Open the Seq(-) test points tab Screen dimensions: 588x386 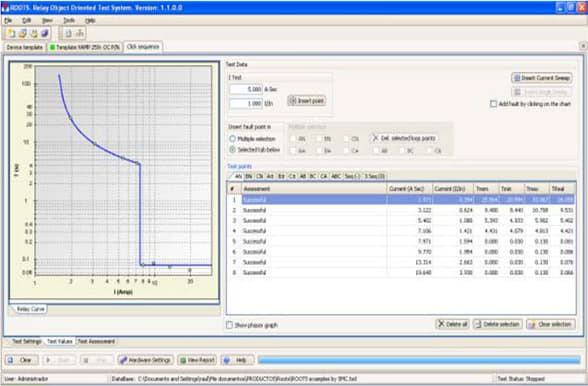[x=352, y=176]
